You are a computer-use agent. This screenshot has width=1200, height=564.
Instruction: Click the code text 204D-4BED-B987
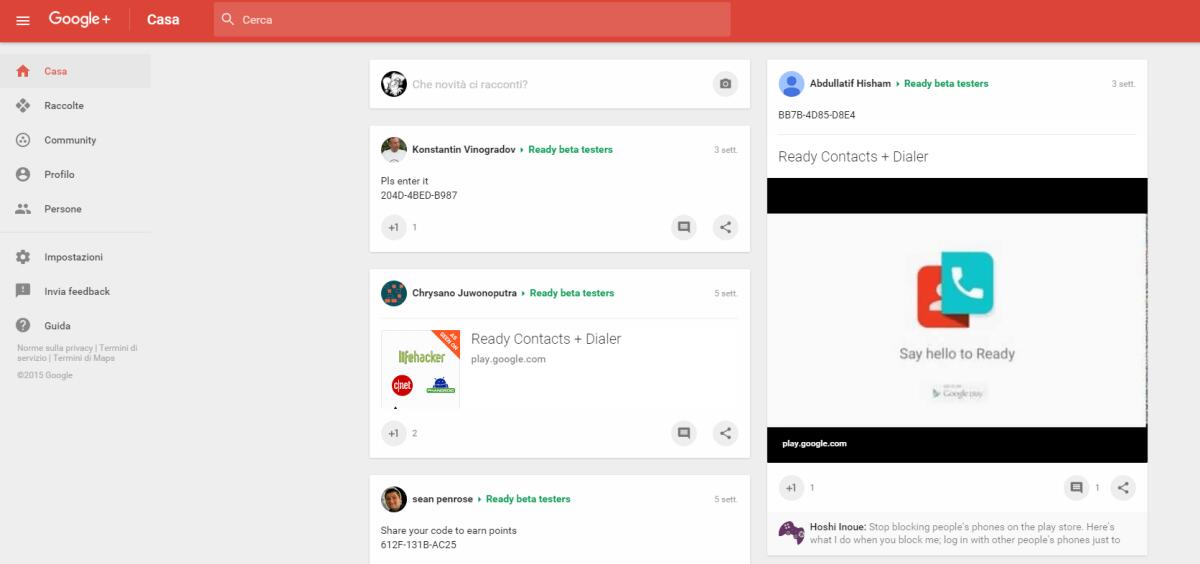click(419, 195)
